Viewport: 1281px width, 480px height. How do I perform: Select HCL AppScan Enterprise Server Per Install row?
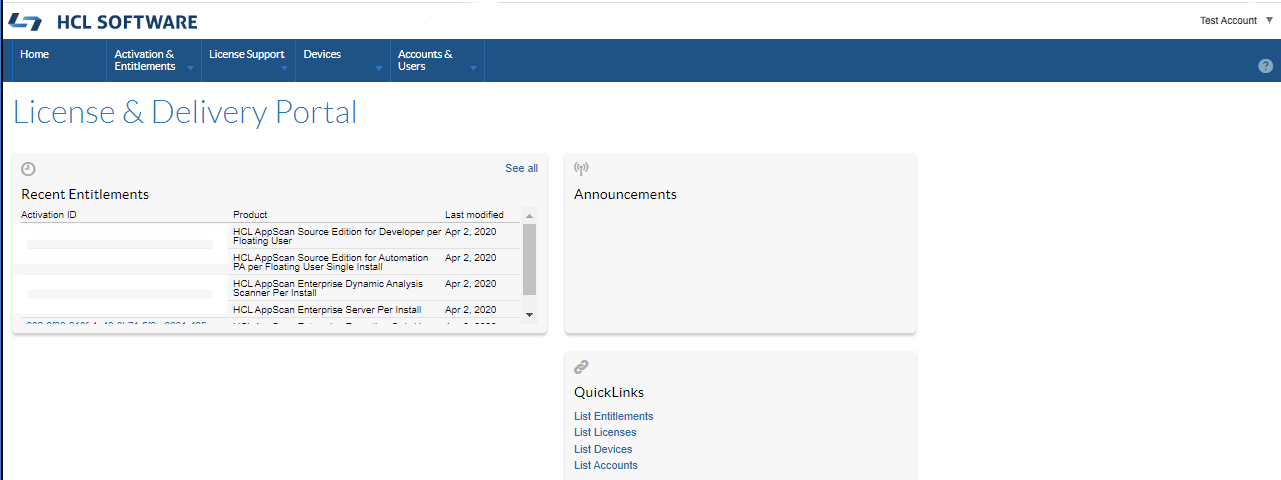[x=270, y=310]
